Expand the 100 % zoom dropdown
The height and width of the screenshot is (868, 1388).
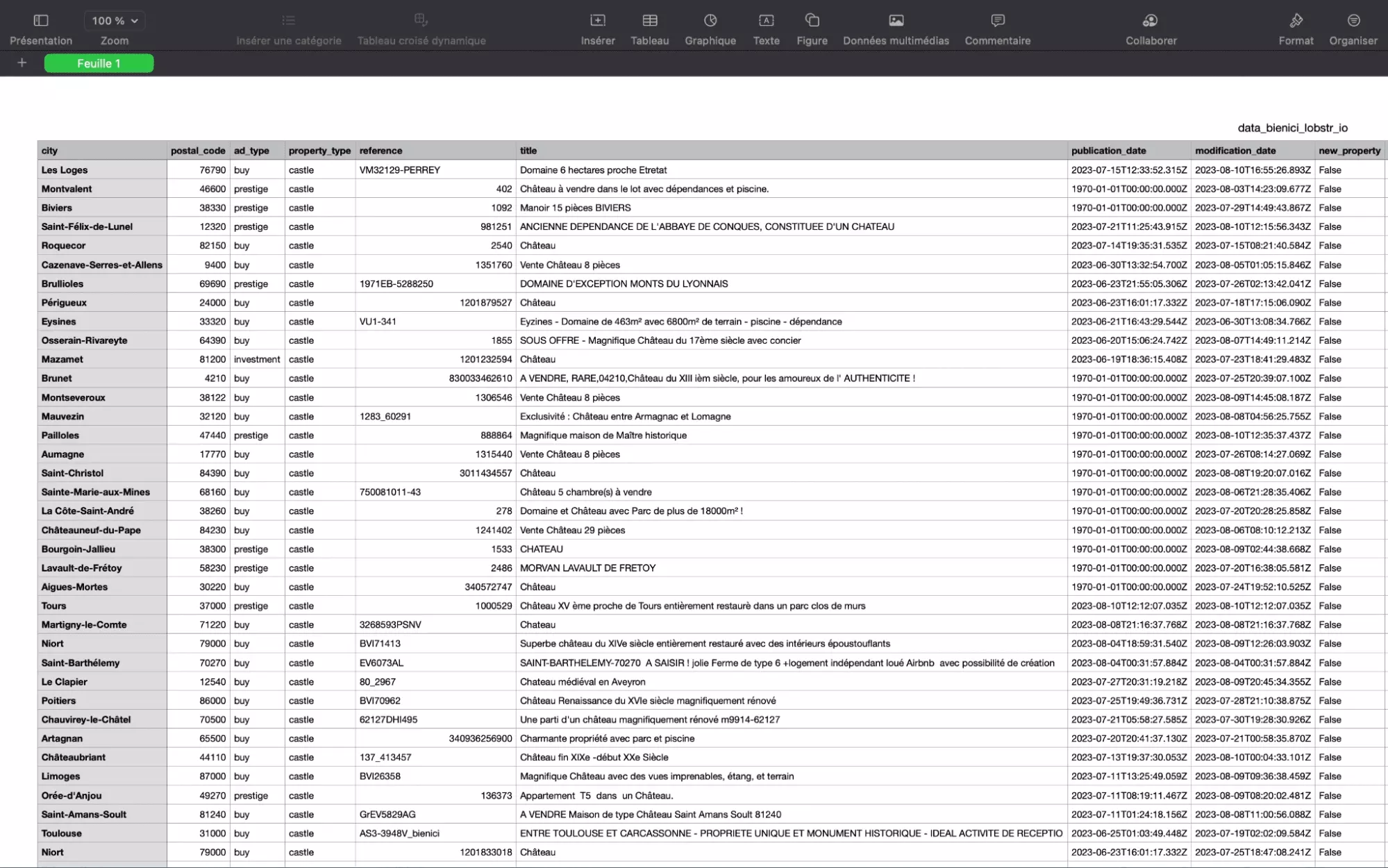[115, 21]
